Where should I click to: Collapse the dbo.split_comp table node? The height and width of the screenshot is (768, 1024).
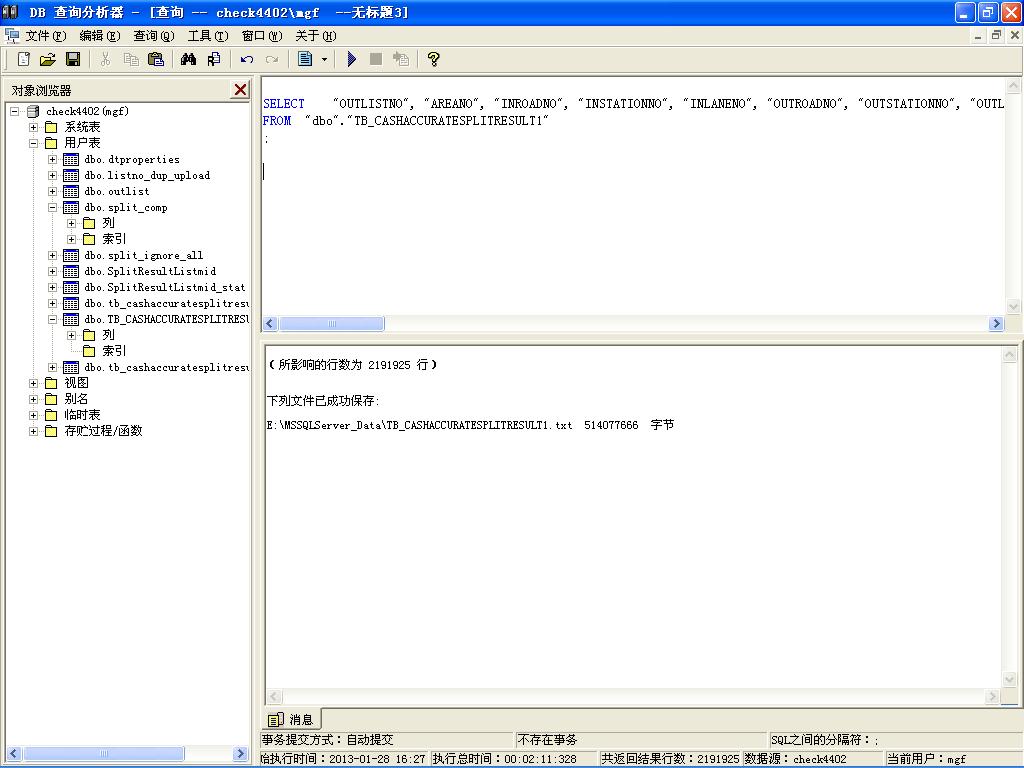pos(53,207)
